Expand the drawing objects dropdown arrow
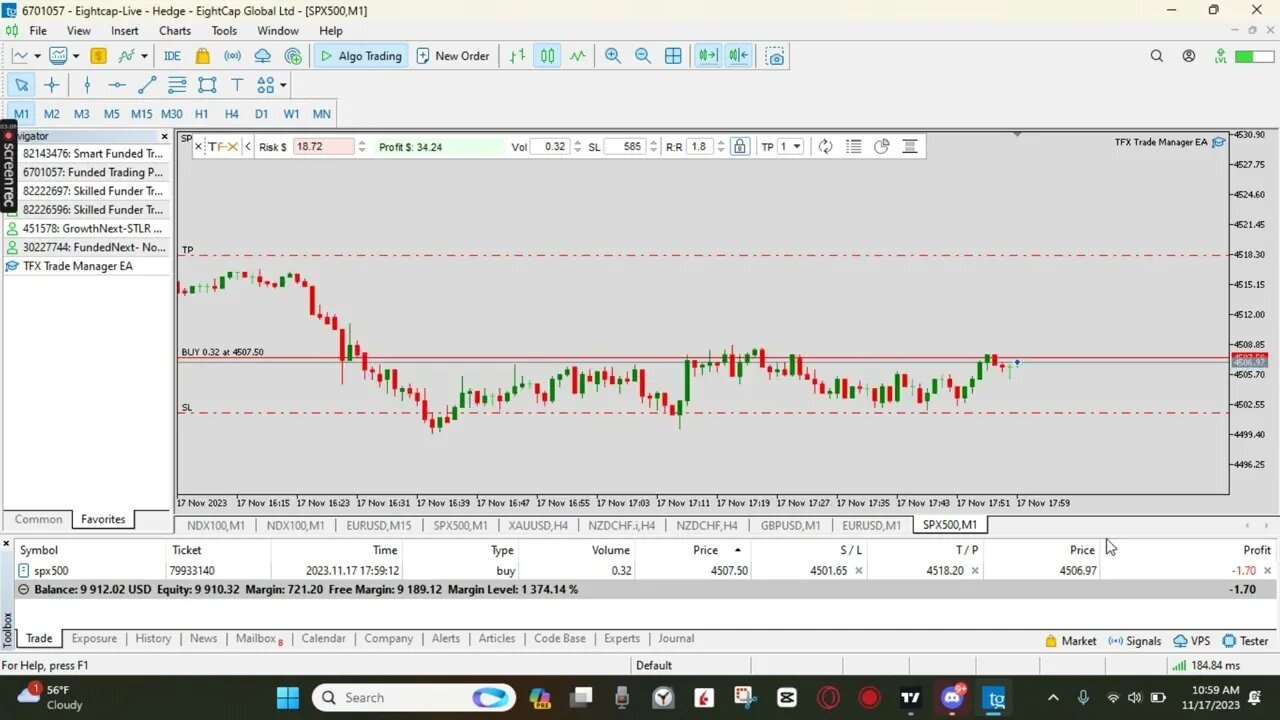Screen dimensions: 1280x720 pos(283,85)
